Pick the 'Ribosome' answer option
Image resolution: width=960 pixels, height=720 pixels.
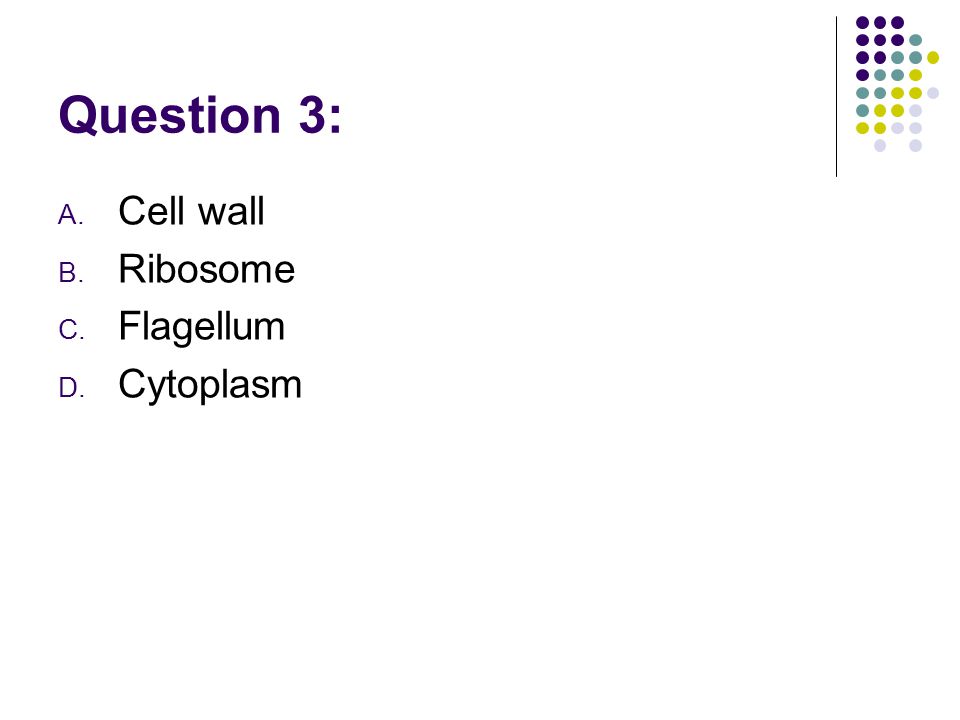pos(206,268)
